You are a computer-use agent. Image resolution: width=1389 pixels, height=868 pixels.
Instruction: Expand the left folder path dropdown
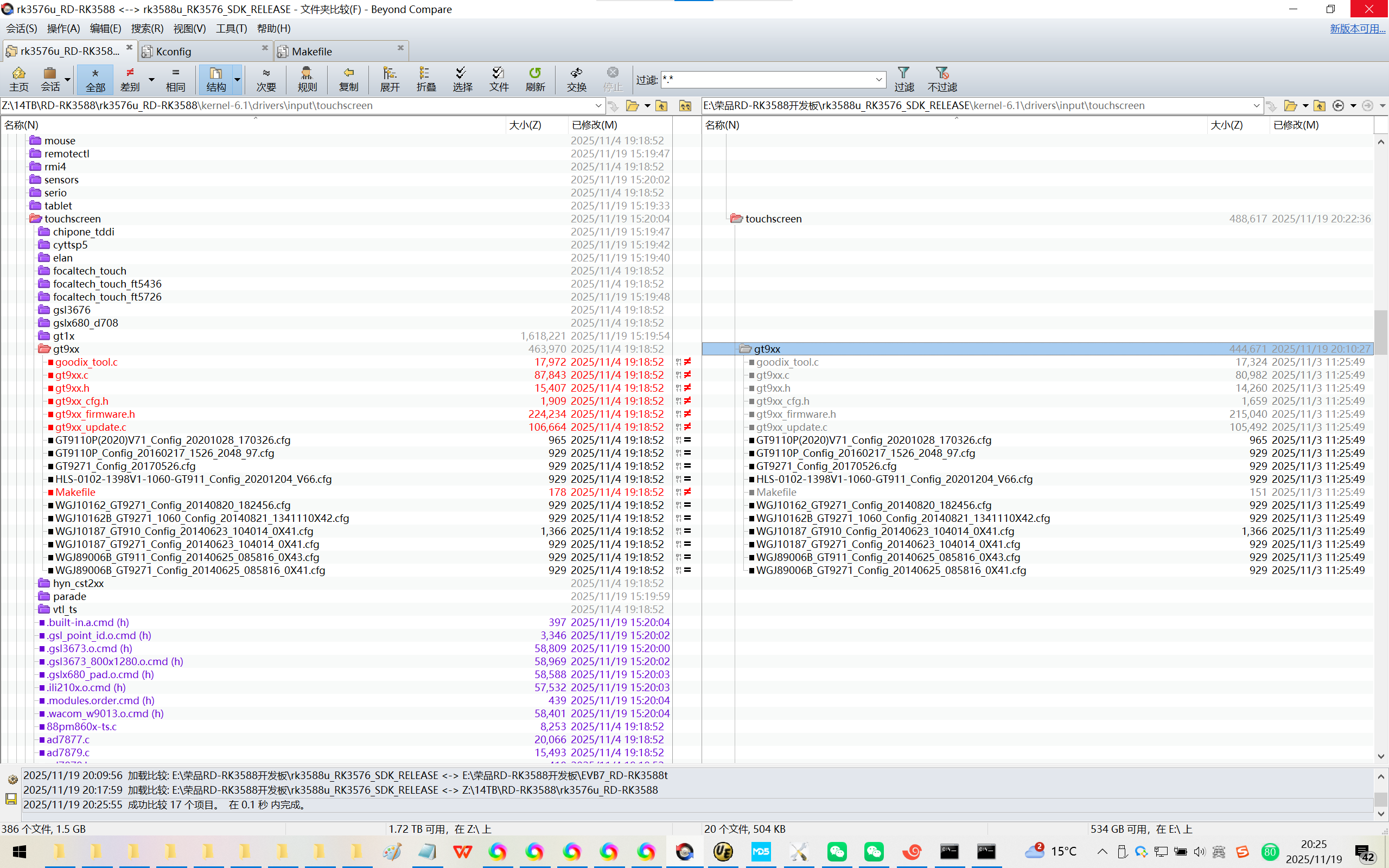598,106
